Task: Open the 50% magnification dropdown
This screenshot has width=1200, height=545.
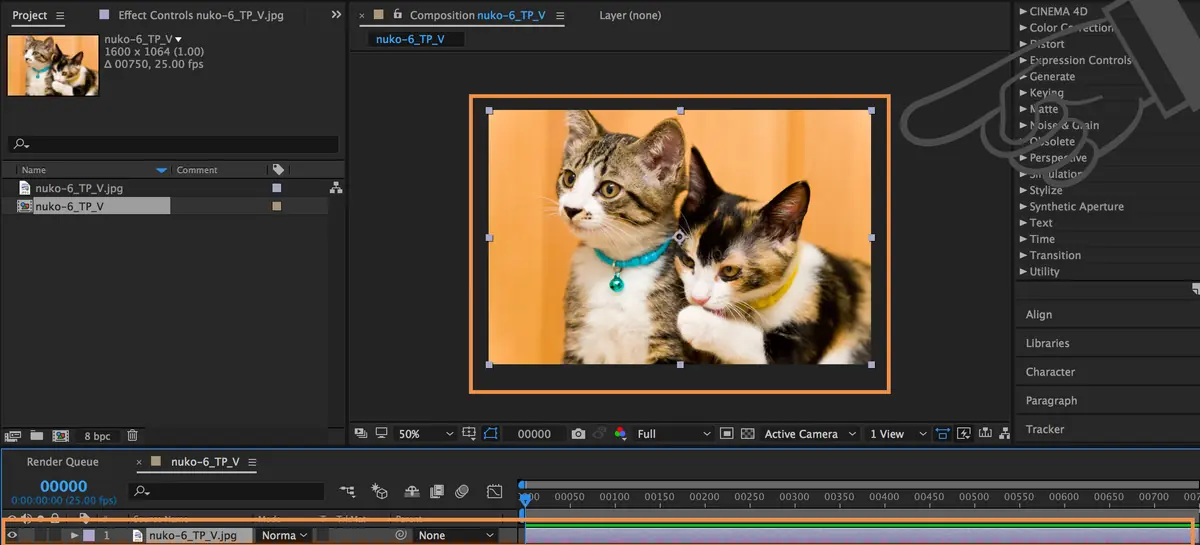Action: pos(426,434)
